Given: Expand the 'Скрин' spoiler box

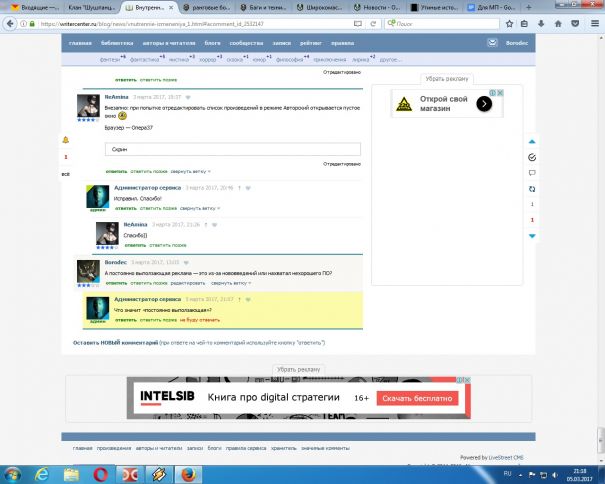Looking at the screenshot, I should tap(232, 150).
